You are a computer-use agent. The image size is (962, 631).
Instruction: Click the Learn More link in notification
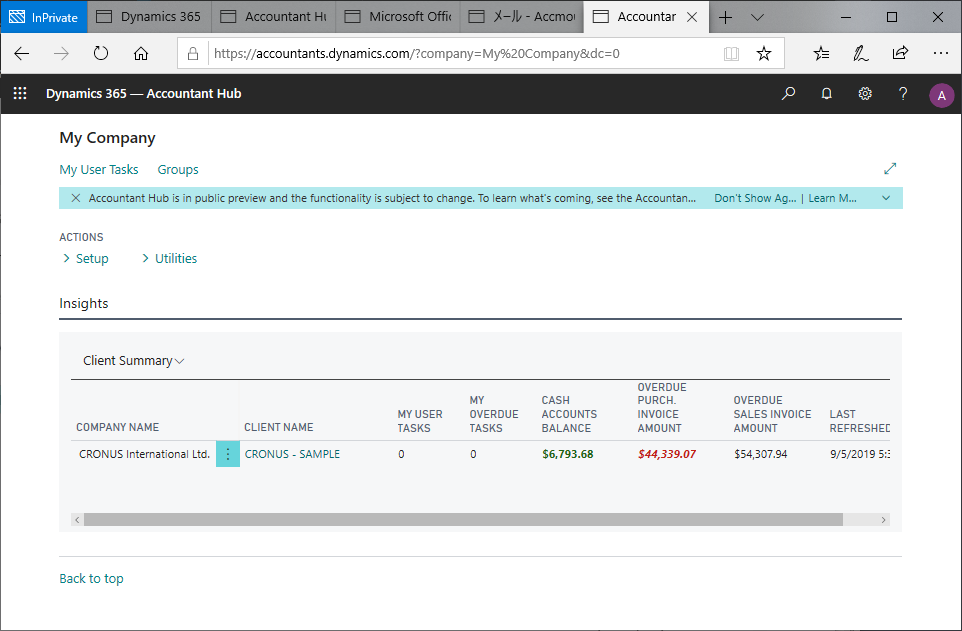833,198
